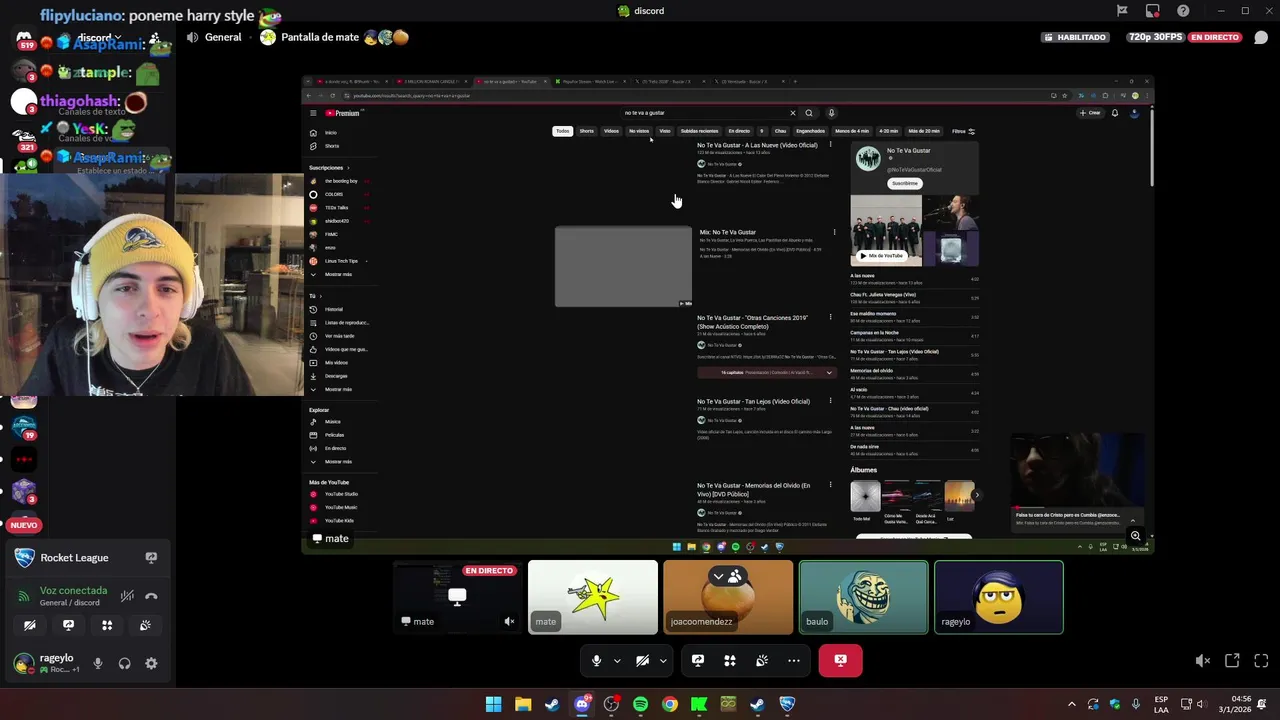Unmute mate's stream tile speaker
The image size is (1280, 720).
(509, 621)
